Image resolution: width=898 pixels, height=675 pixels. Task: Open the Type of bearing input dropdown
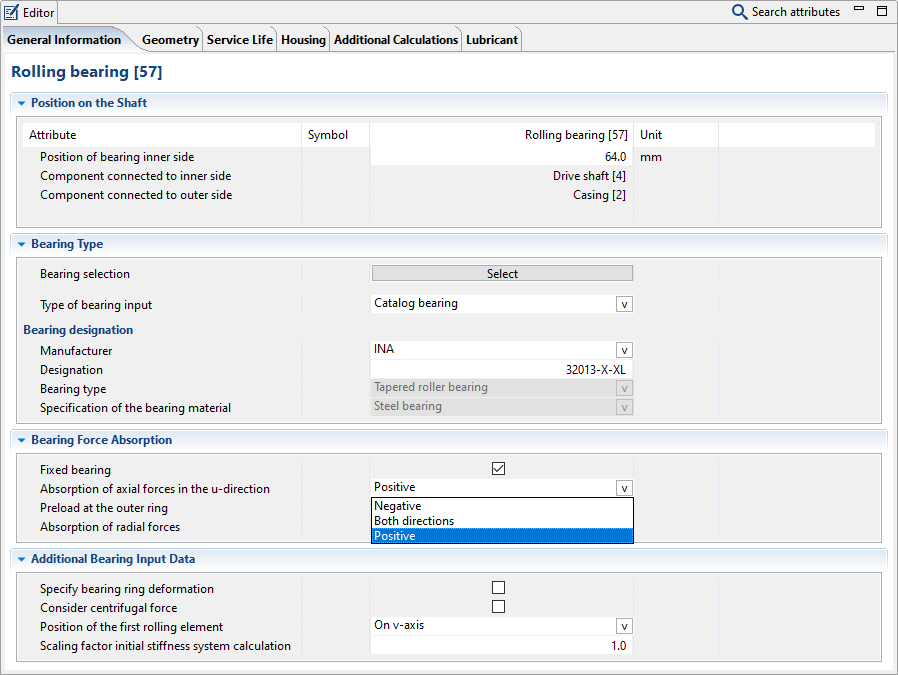pyautogui.click(x=624, y=304)
